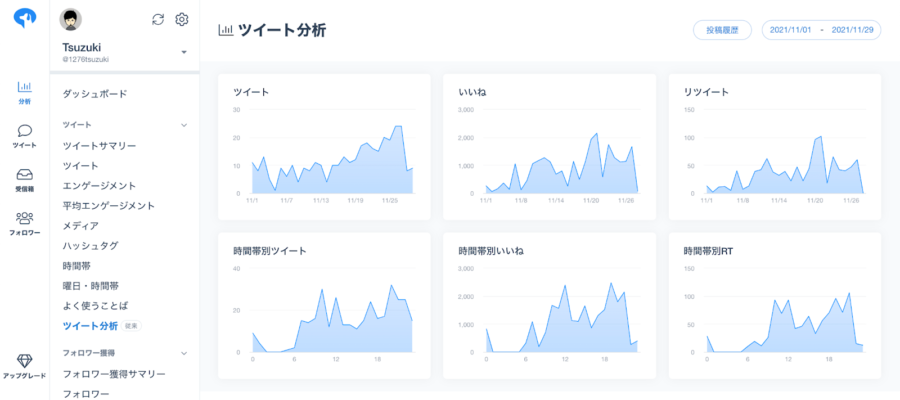This screenshot has width=900, height=400.
Task: Open 時間帯 menu item
Action: coord(76,266)
